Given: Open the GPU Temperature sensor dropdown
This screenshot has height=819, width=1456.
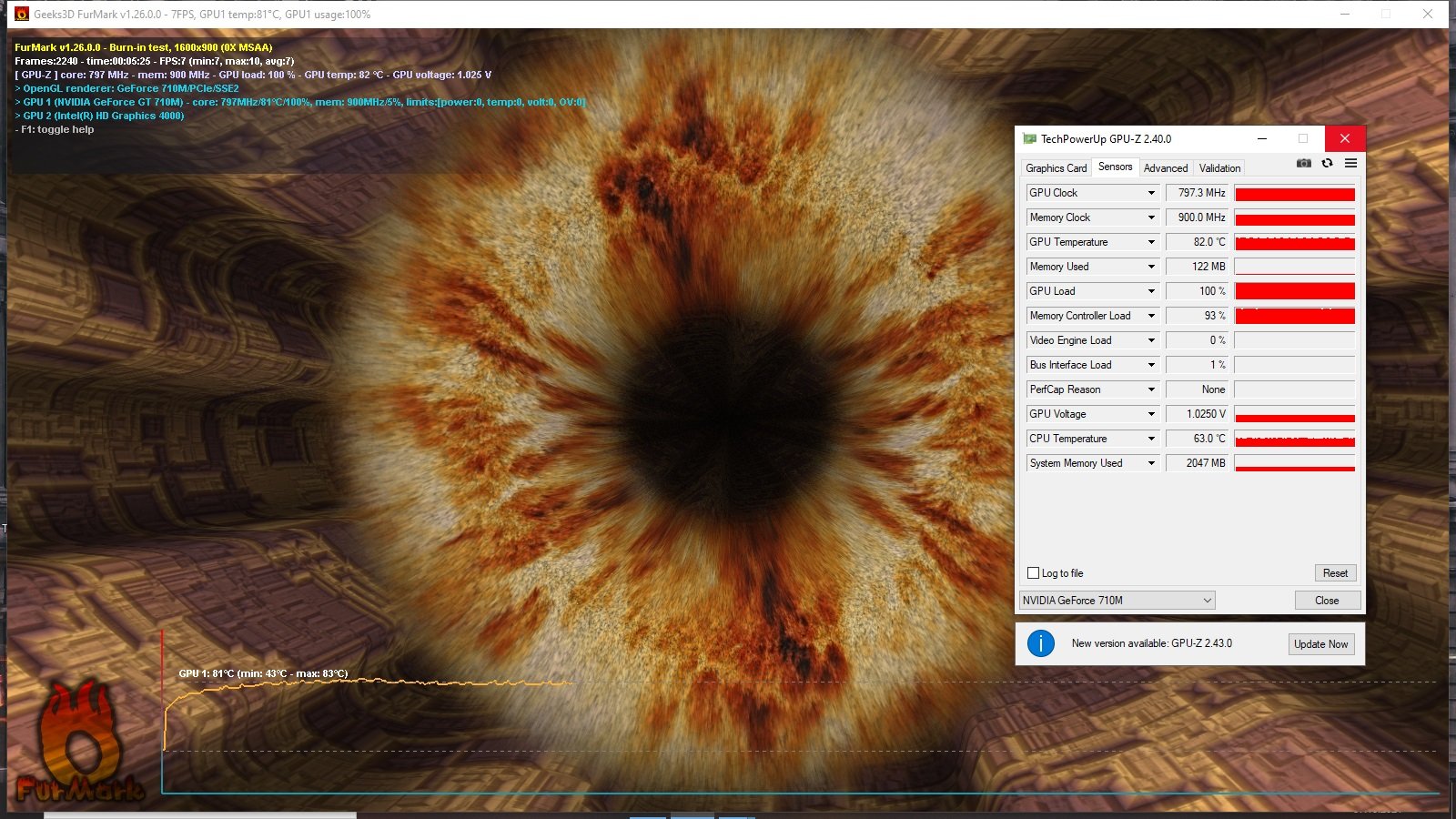Looking at the screenshot, I should (1151, 242).
